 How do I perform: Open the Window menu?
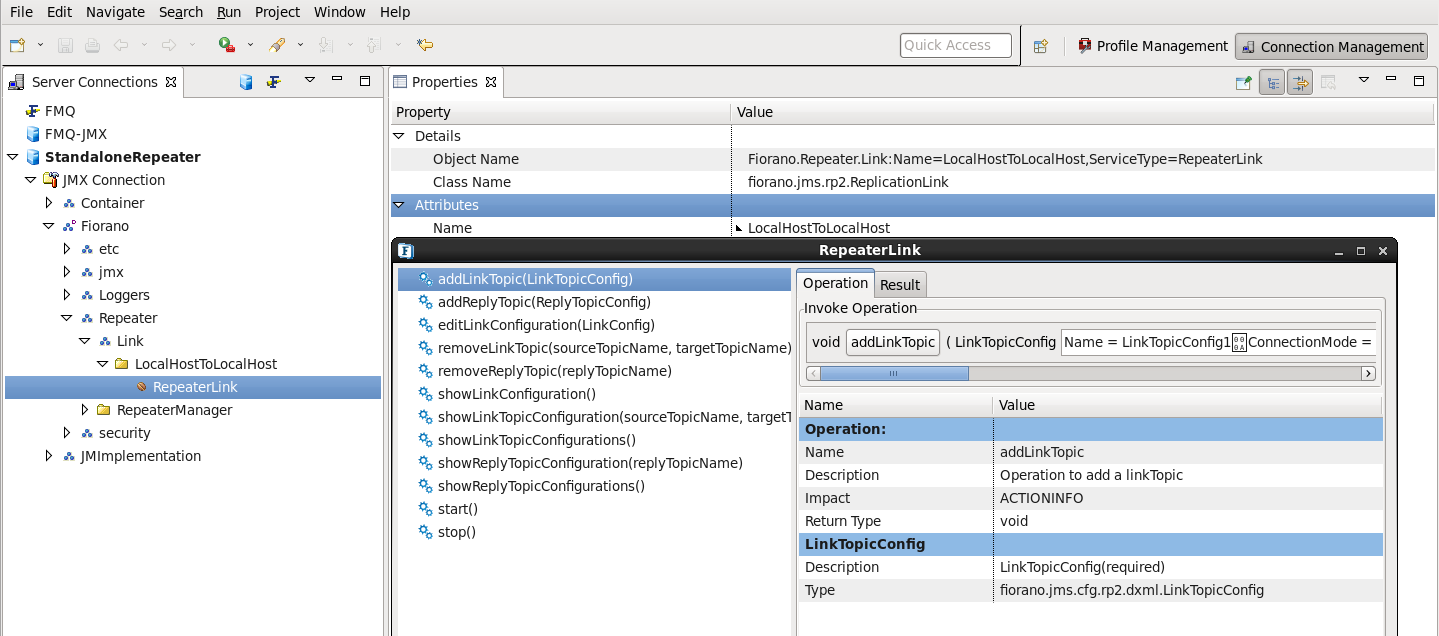pyautogui.click(x=340, y=12)
